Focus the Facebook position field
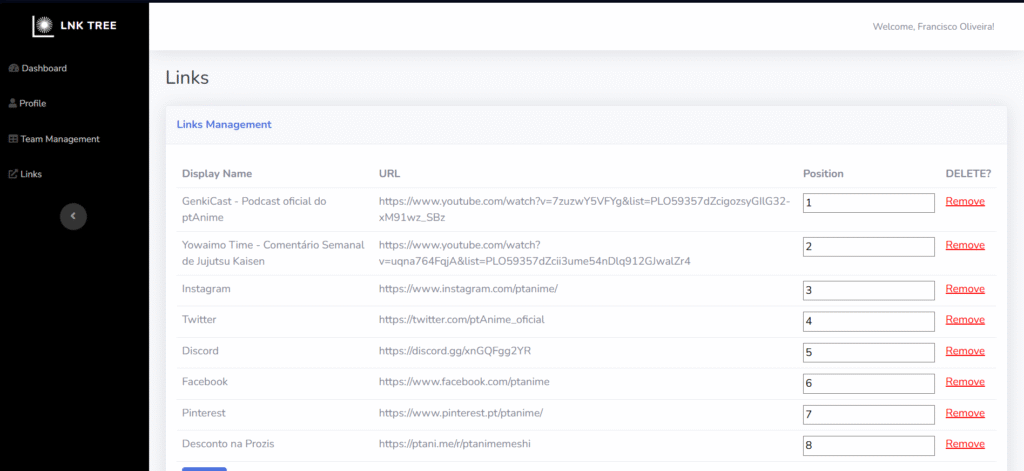Image resolution: width=1024 pixels, height=471 pixels. coord(869,383)
